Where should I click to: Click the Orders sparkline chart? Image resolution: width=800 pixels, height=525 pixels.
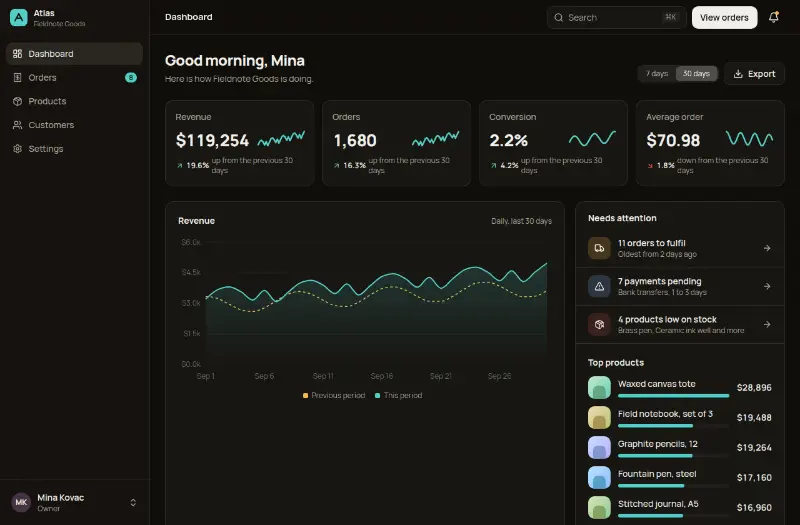pyautogui.click(x=436, y=138)
